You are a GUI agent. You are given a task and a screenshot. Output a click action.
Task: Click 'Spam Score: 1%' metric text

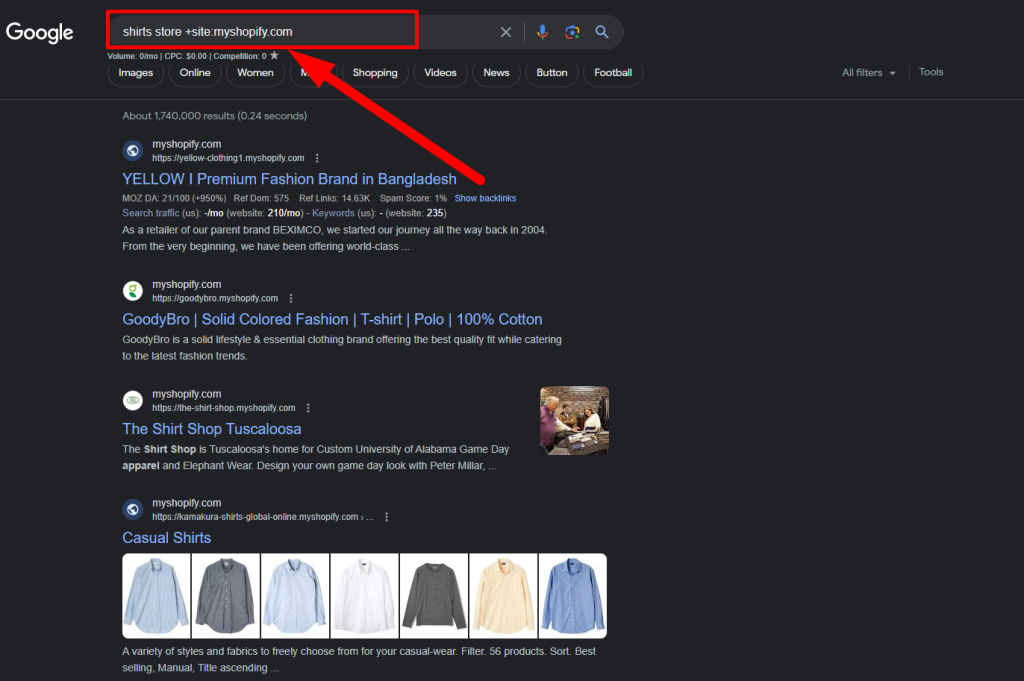(x=413, y=198)
